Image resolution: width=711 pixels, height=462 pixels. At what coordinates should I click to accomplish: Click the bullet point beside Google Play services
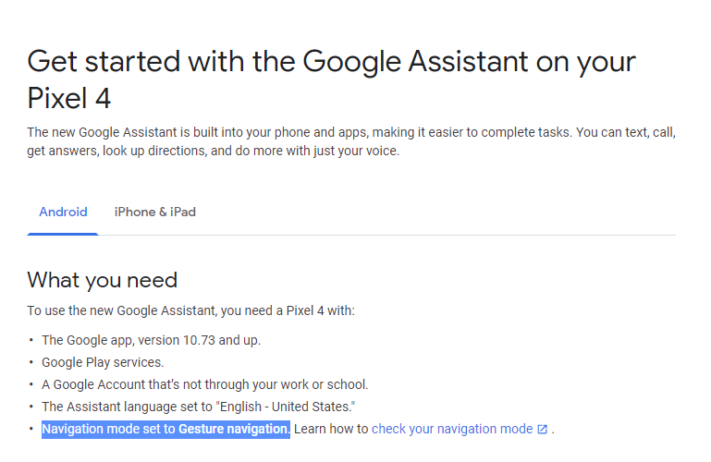click(31, 362)
